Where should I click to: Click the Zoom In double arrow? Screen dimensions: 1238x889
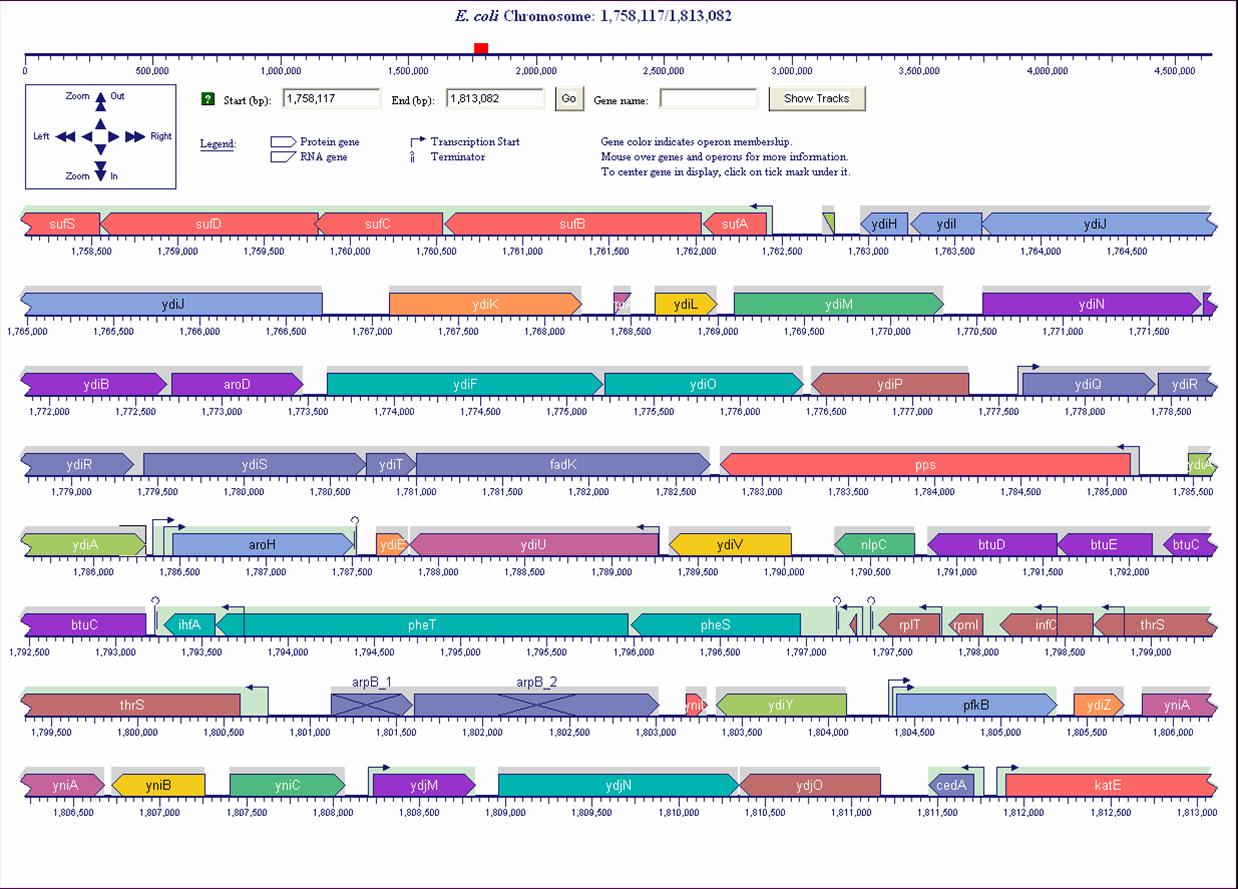[x=100, y=172]
